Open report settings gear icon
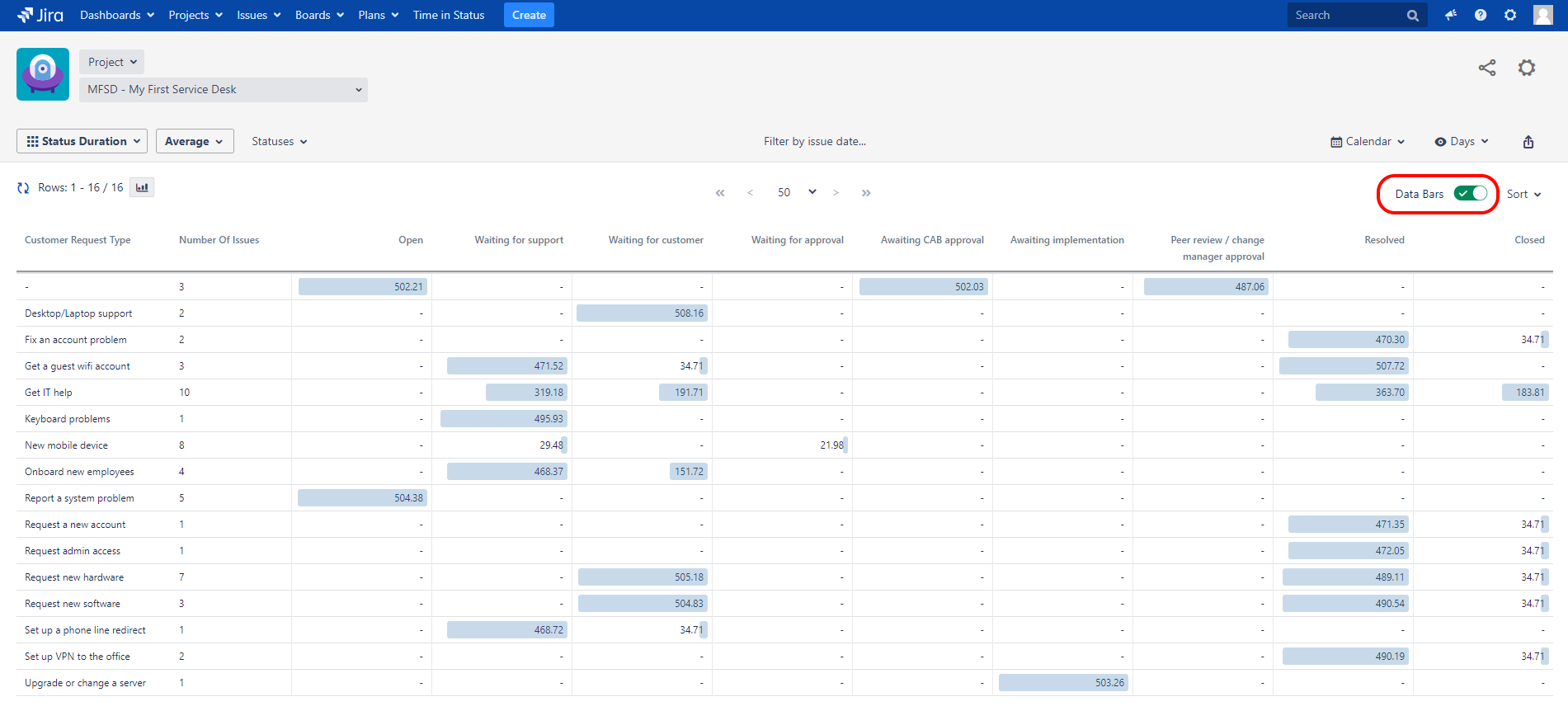Screen dimensions: 1568x711 click(x=1526, y=68)
